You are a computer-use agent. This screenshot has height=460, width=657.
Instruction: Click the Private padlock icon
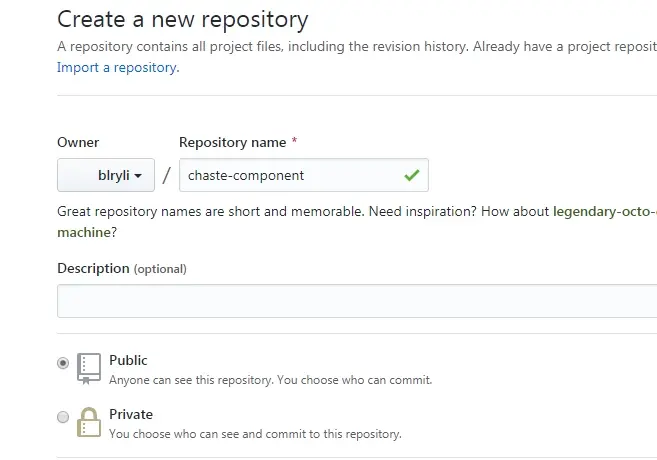[89, 423]
